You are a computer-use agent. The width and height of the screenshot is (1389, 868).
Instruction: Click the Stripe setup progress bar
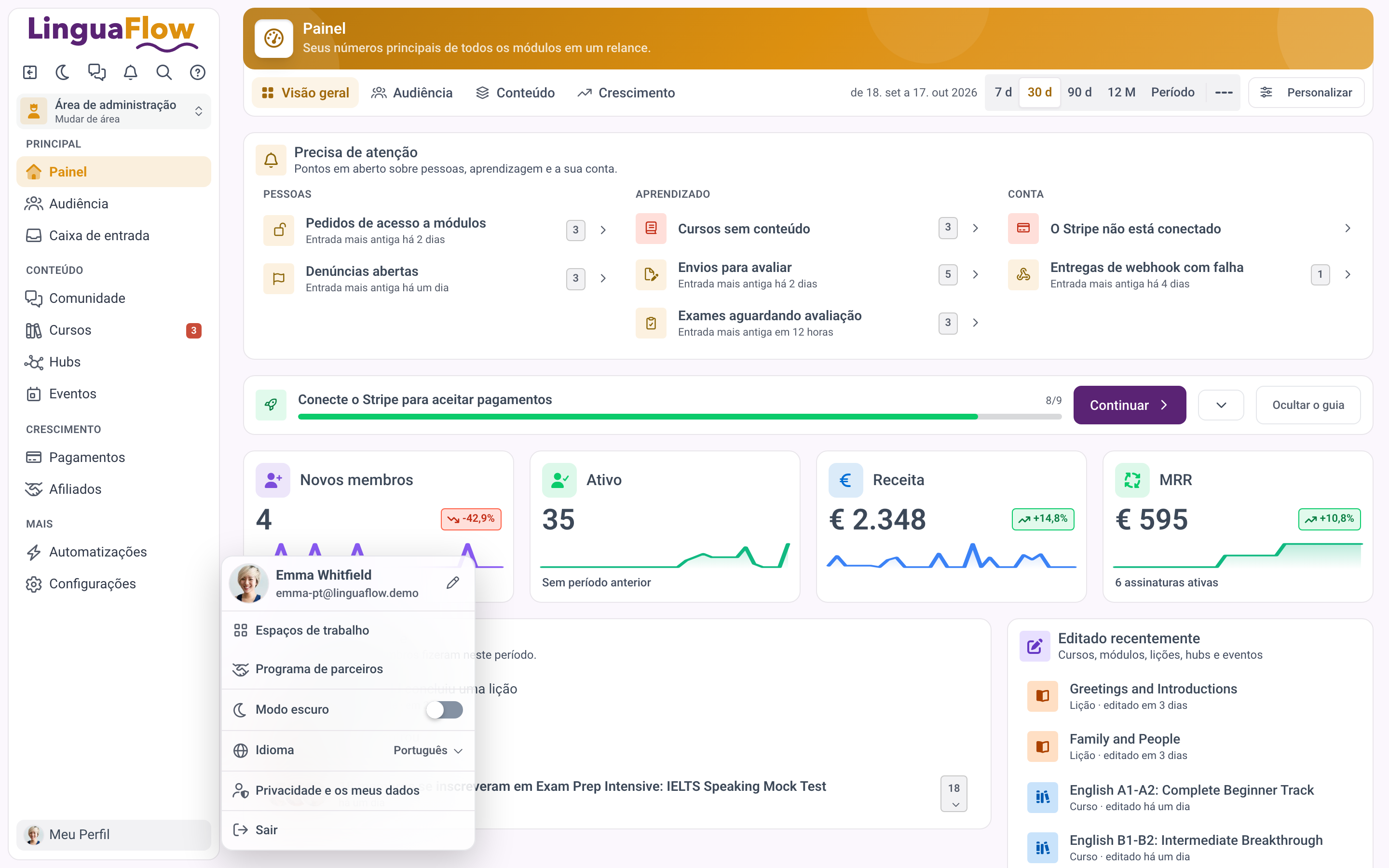pos(680,417)
